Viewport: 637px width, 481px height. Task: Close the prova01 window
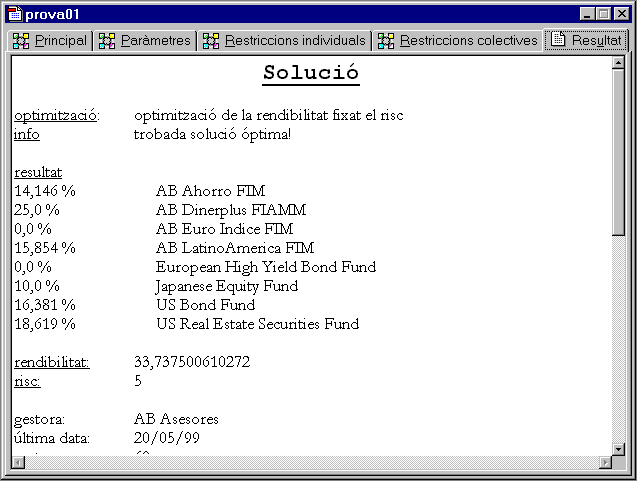[x=622, y=14]
